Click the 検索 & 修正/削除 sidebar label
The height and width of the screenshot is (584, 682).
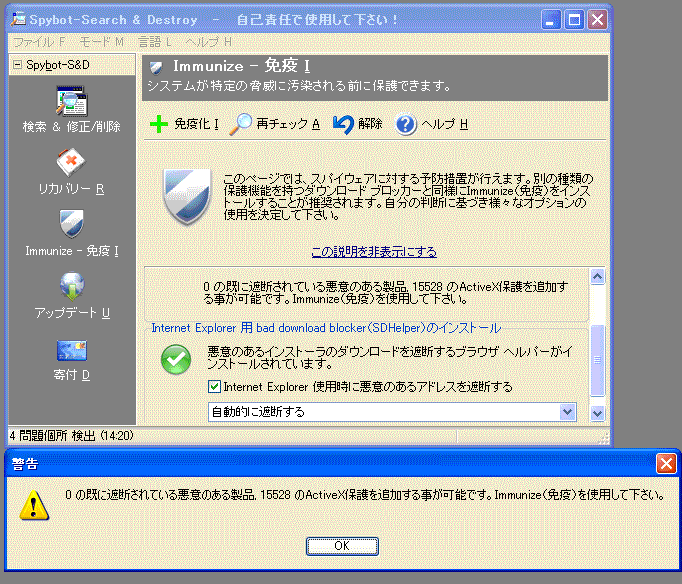[72, 127]
